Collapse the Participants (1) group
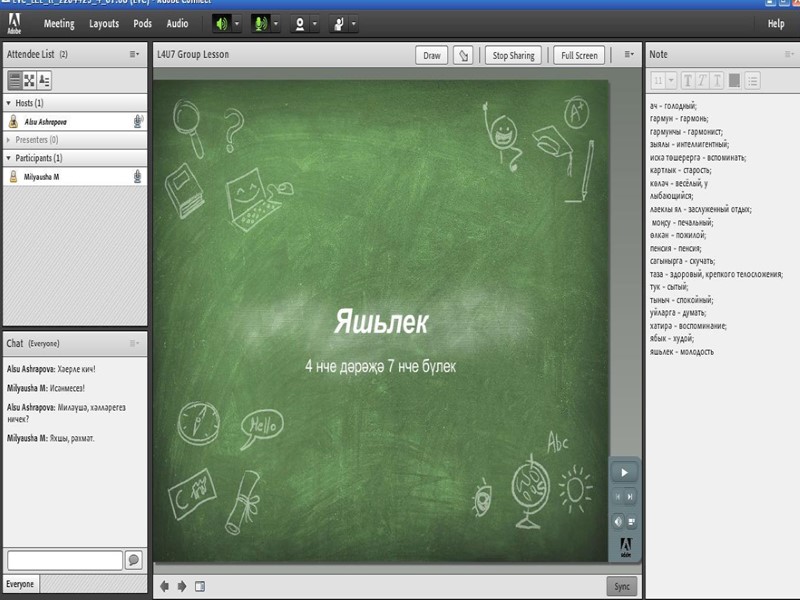 9,158
